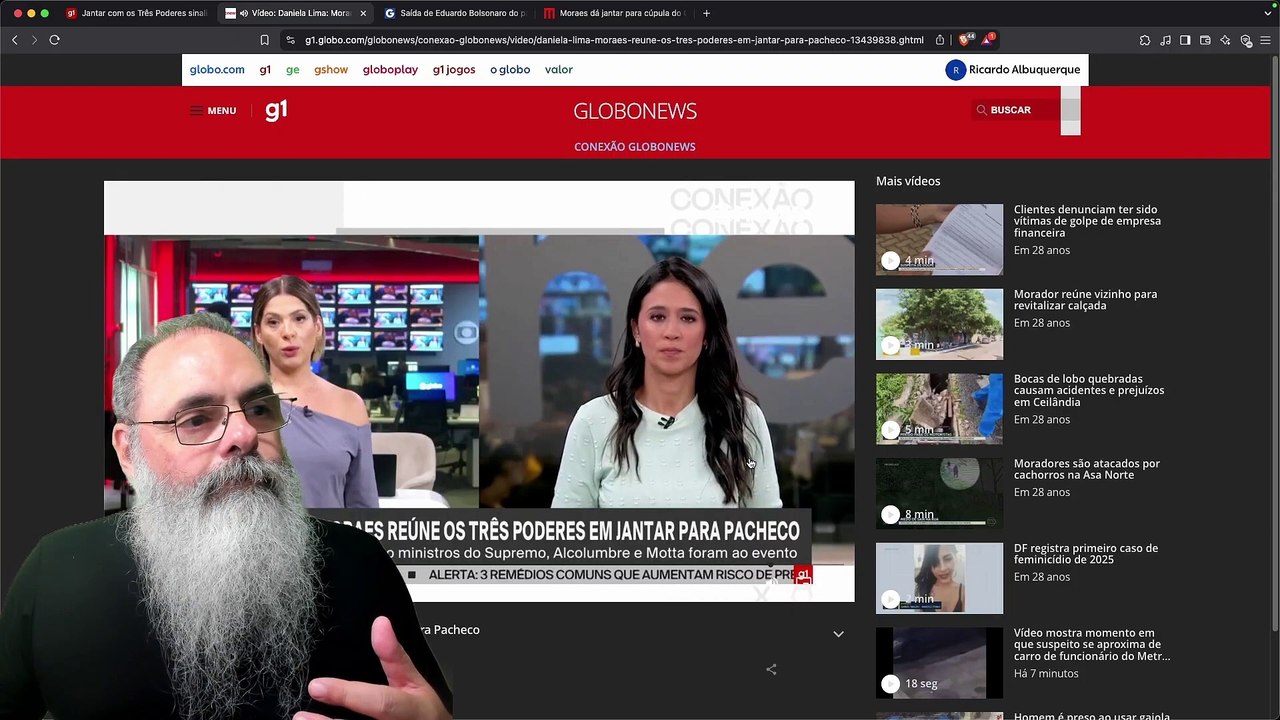Image resolution: width=1280 pixels, height=720 pixels.
Task: Open Ricardo Albuquerque account menu
Action: pos(1013,70)
